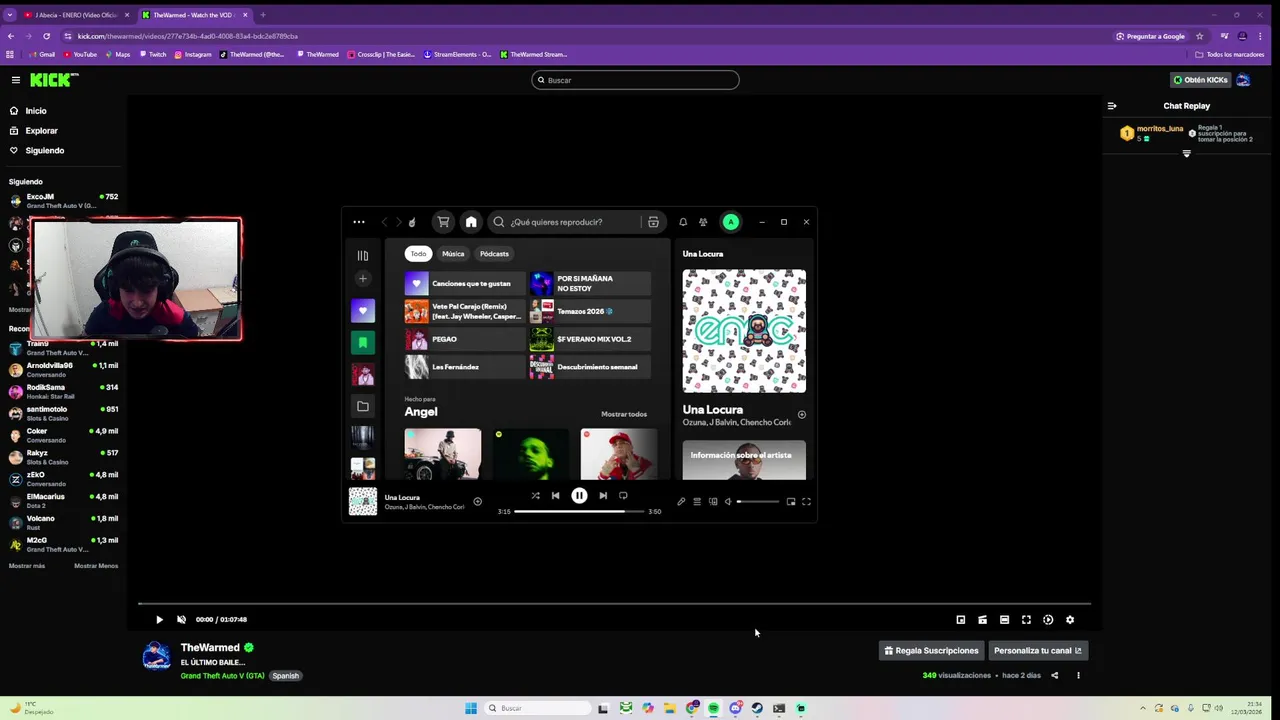Focus the Kick Buscar search field
This screenshot has width=1280, height=720.
click(635, 80)
